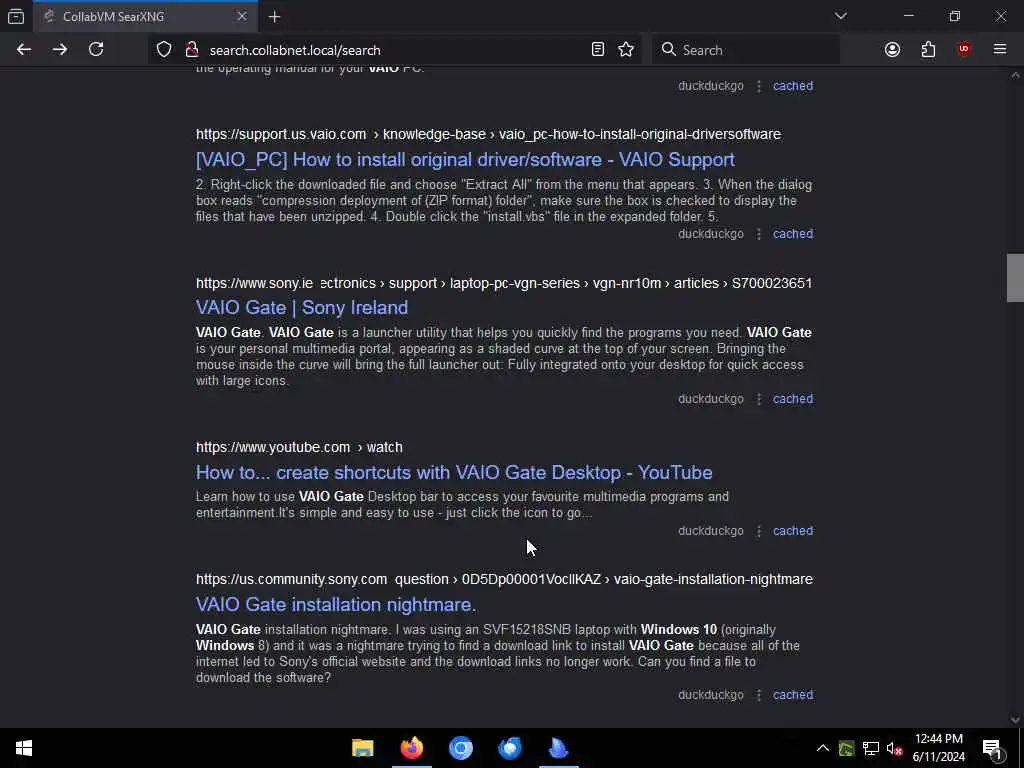Click the page vertical scrollbar thumb

(x=1015, y=278)
